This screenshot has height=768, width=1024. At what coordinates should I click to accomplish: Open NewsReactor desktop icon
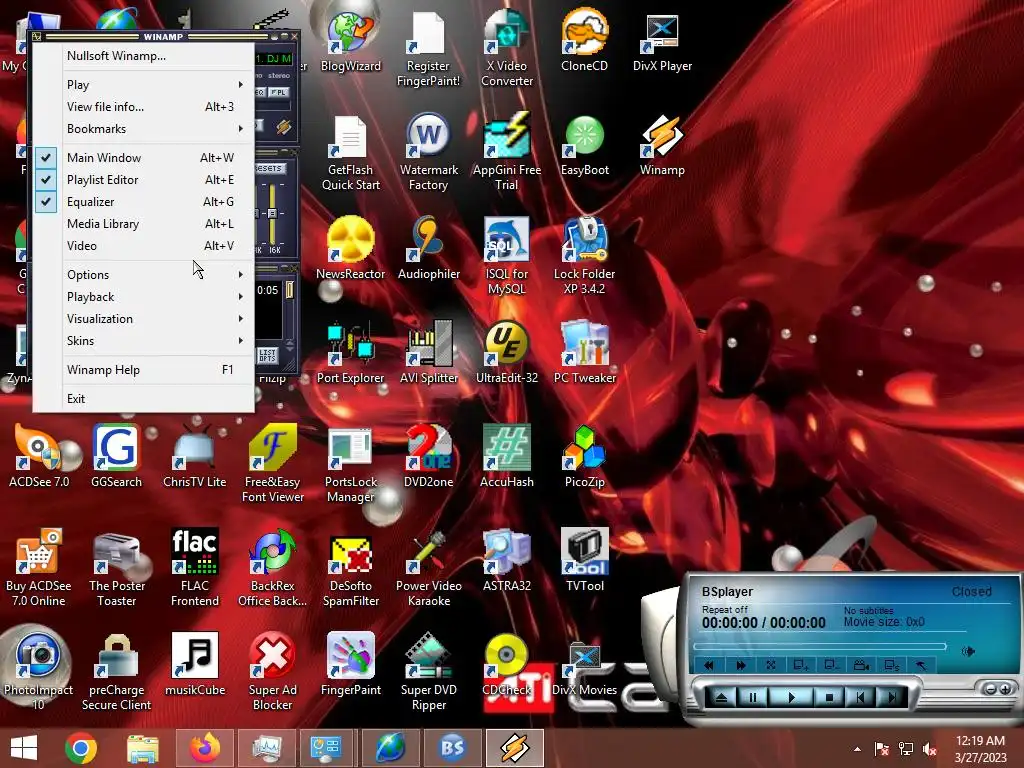(x=351, y=250)
